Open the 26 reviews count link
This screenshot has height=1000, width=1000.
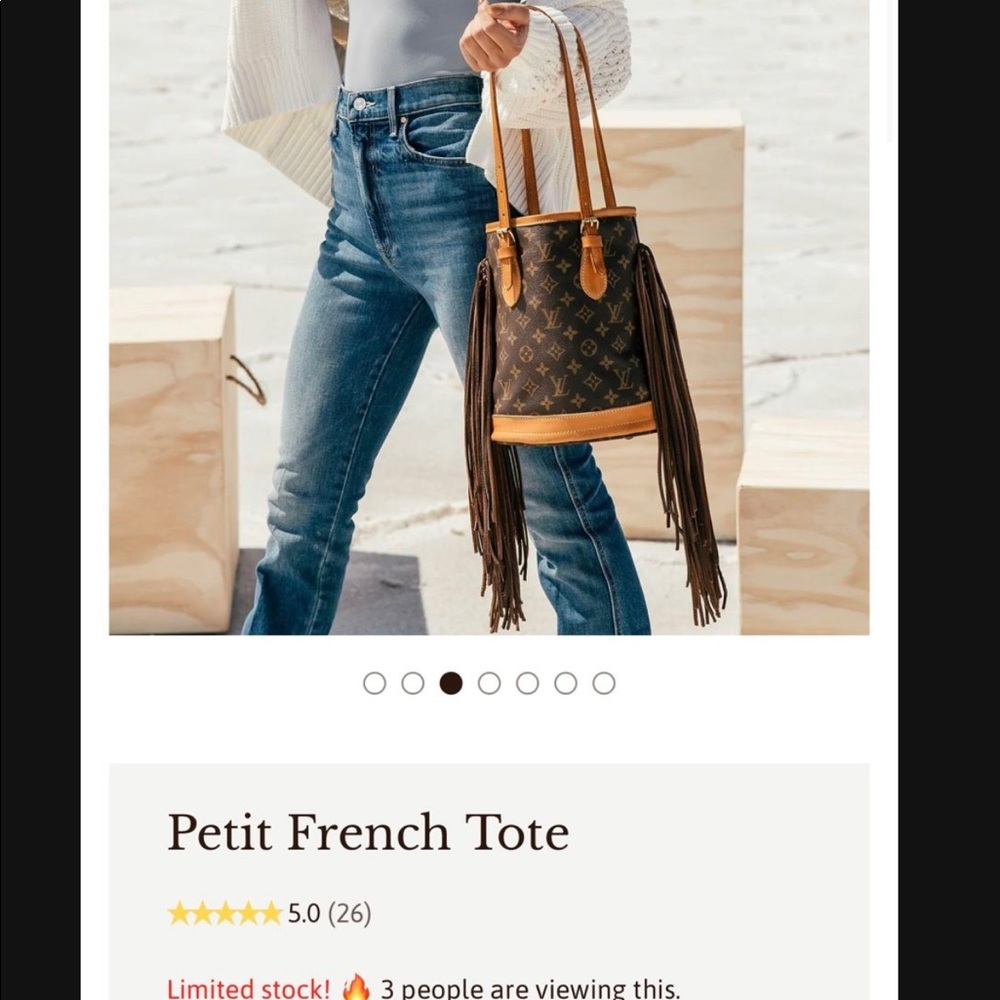[349, 913]
